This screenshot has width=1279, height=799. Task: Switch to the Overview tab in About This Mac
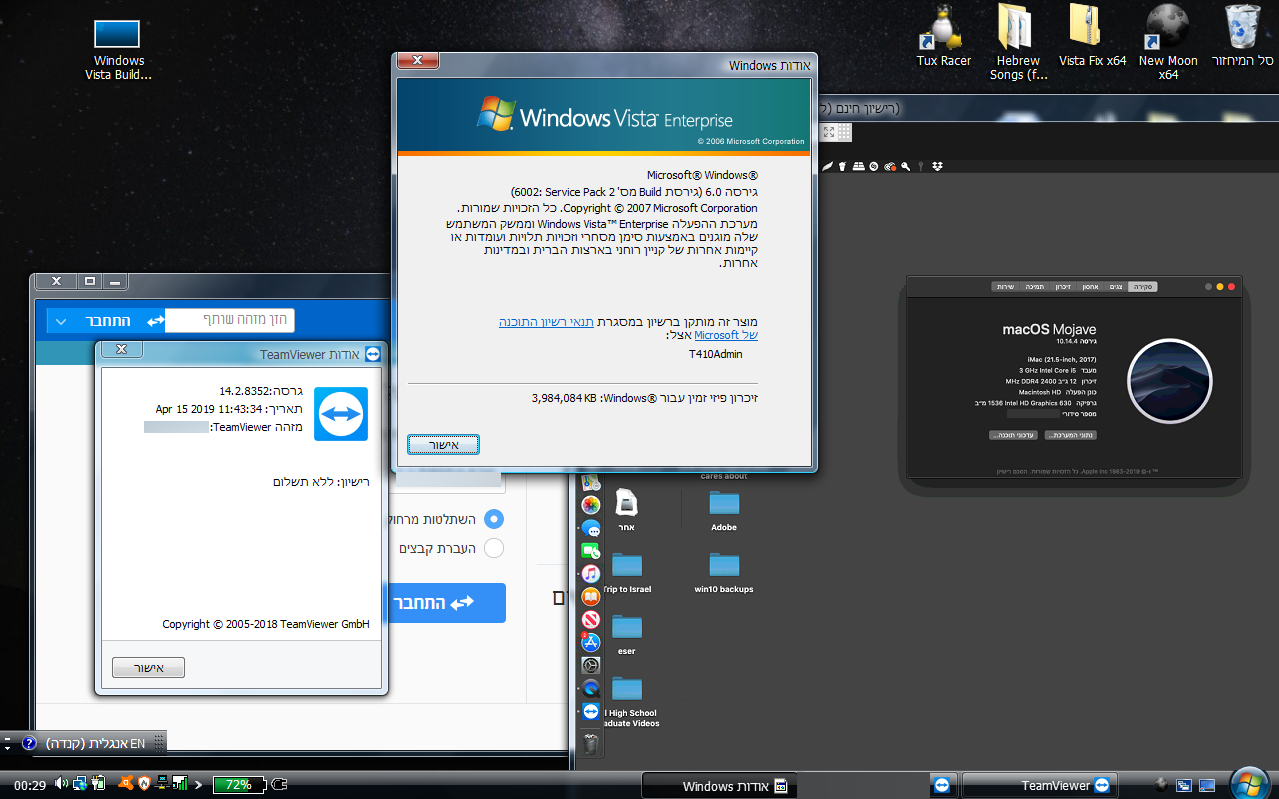1143,287
